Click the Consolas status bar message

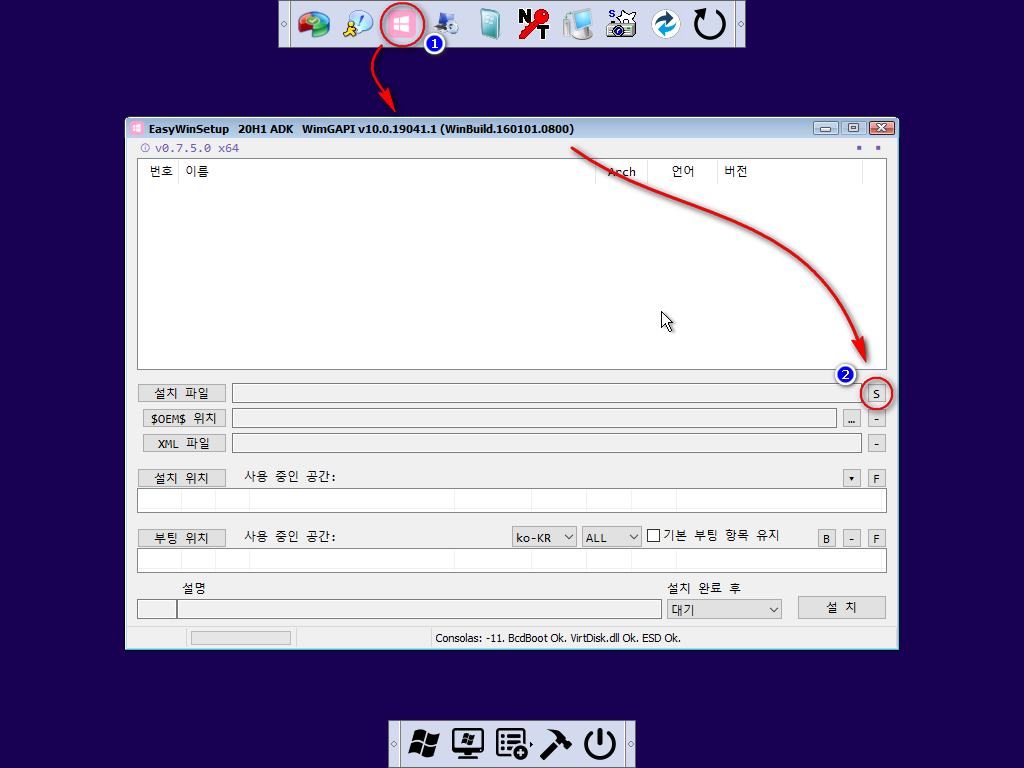(x=558, y=638)
